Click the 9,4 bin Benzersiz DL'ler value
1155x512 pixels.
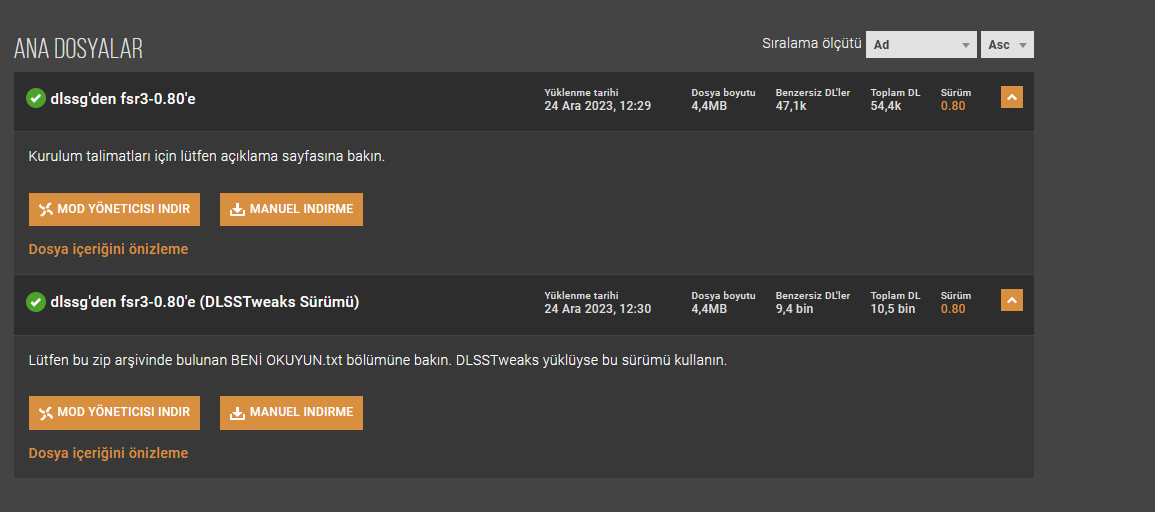tap(794, 309)
